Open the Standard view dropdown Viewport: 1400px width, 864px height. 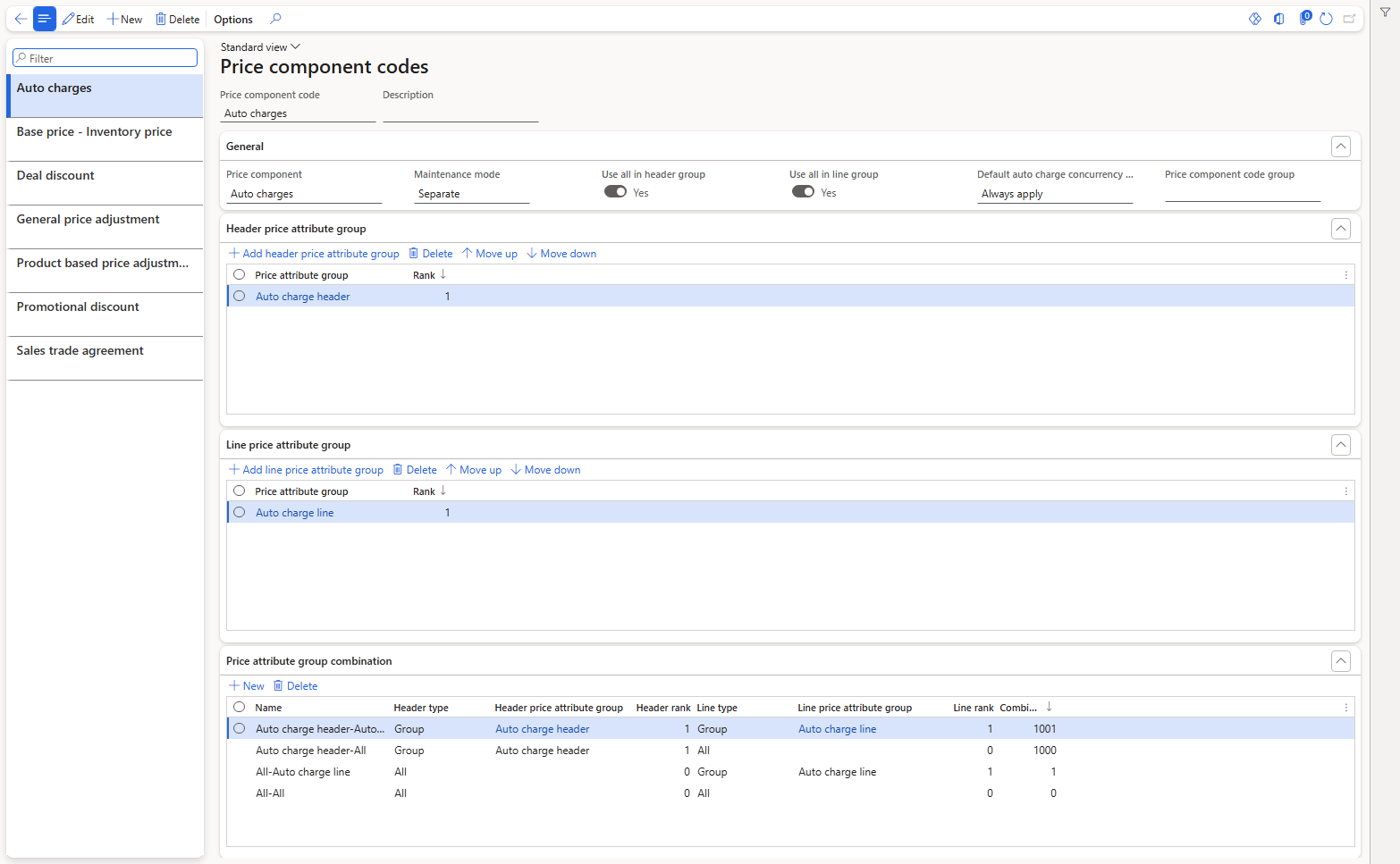tap(260, 47)
